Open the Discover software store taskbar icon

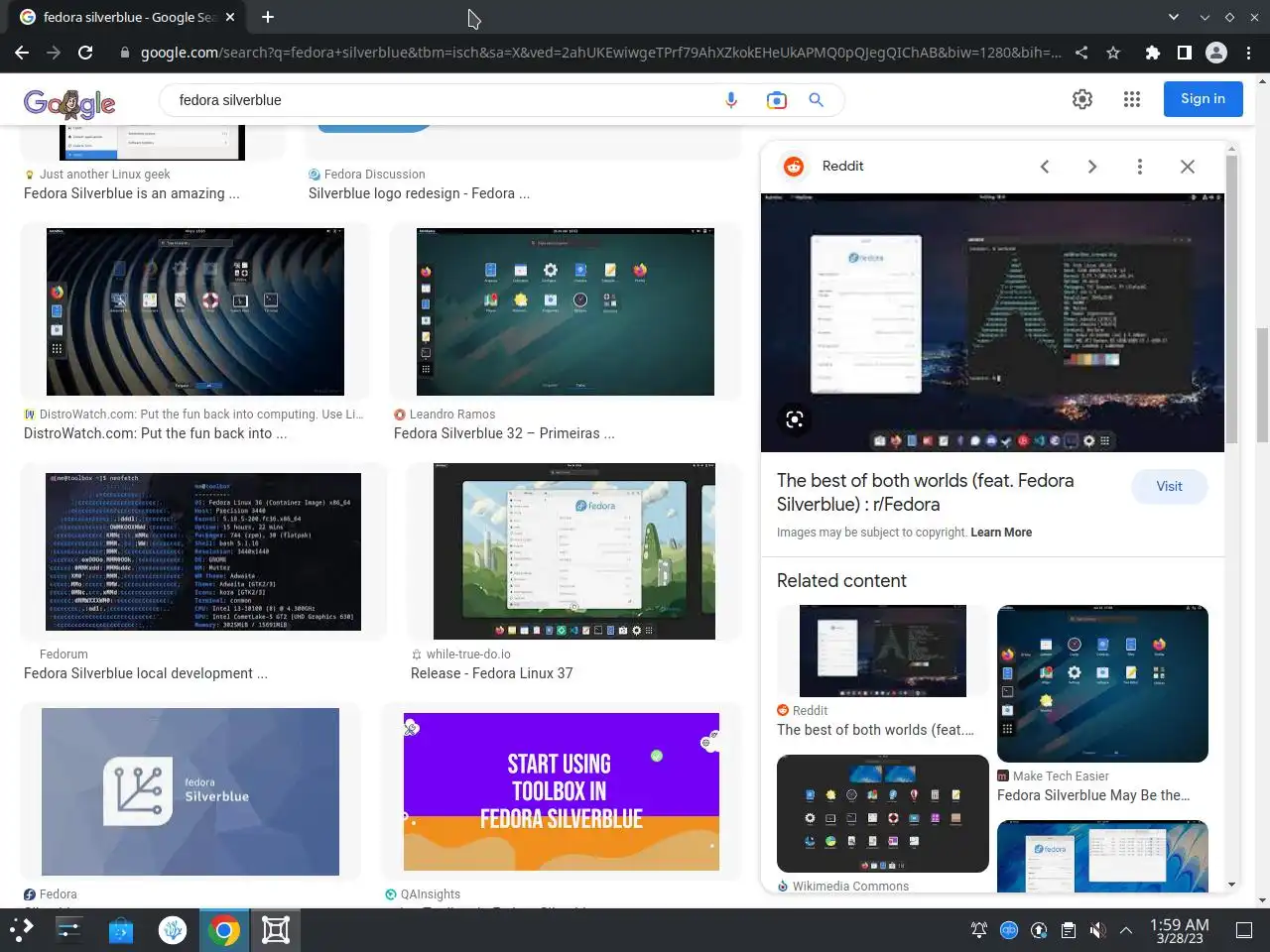(x=121, y=930)
